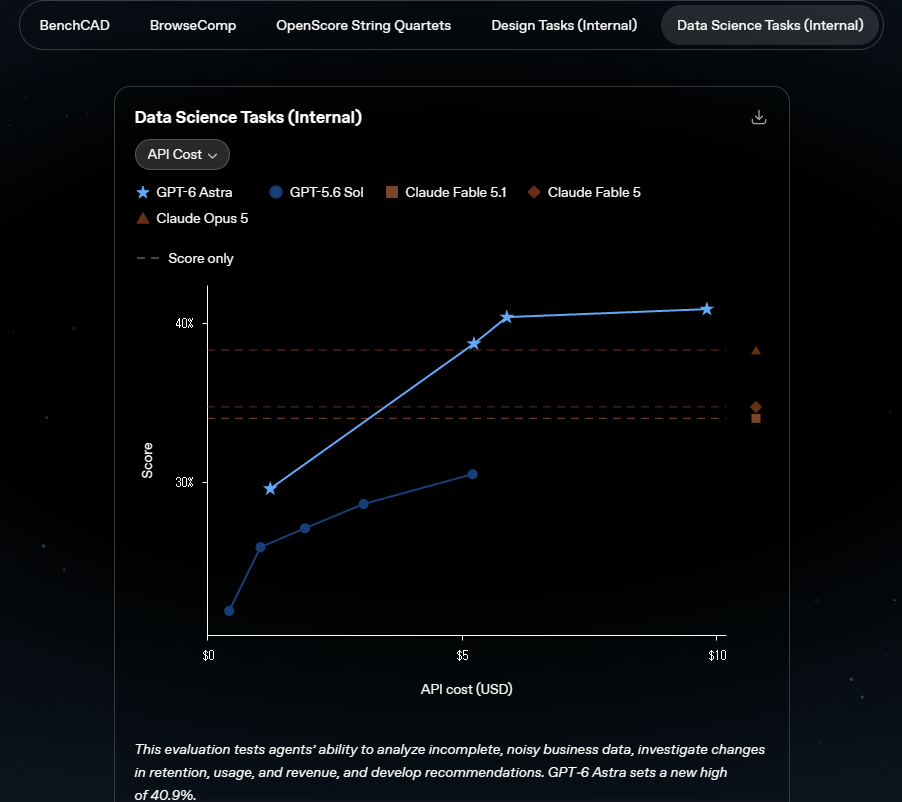Click the 30% y-axis label
Screen dimensions: 902x802
click(185, 482)
